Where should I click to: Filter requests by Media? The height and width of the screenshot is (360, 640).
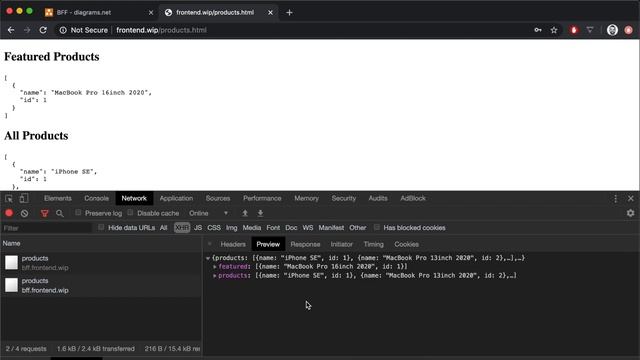251,228
